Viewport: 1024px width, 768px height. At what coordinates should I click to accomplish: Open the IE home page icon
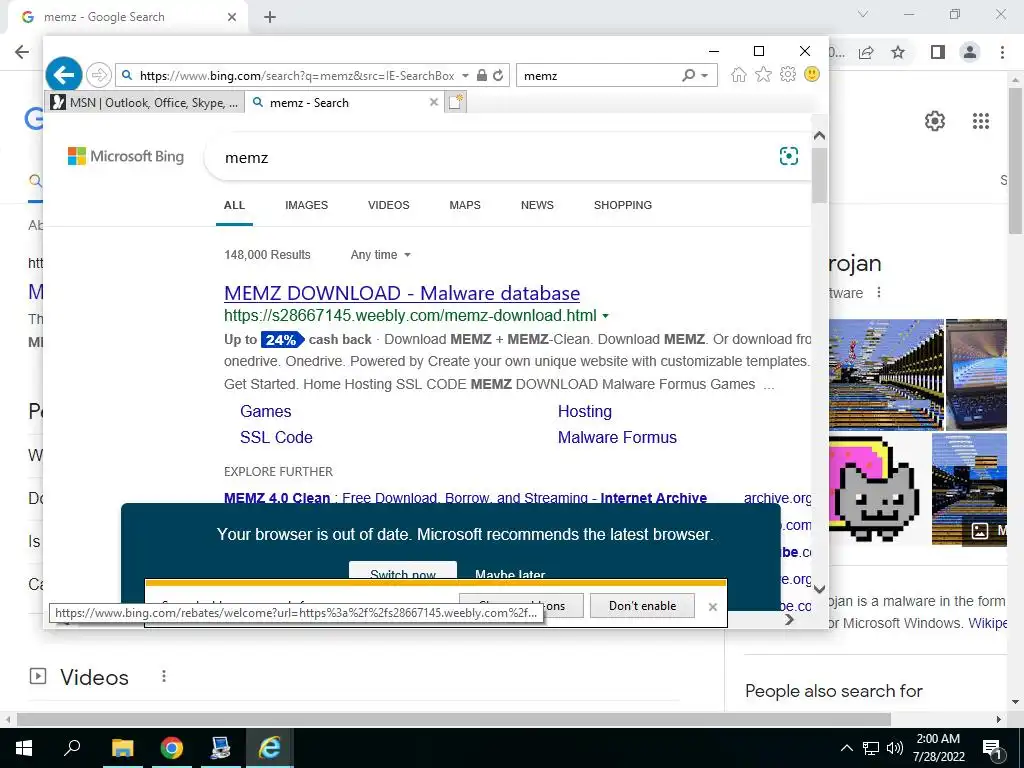coord(739,74)
